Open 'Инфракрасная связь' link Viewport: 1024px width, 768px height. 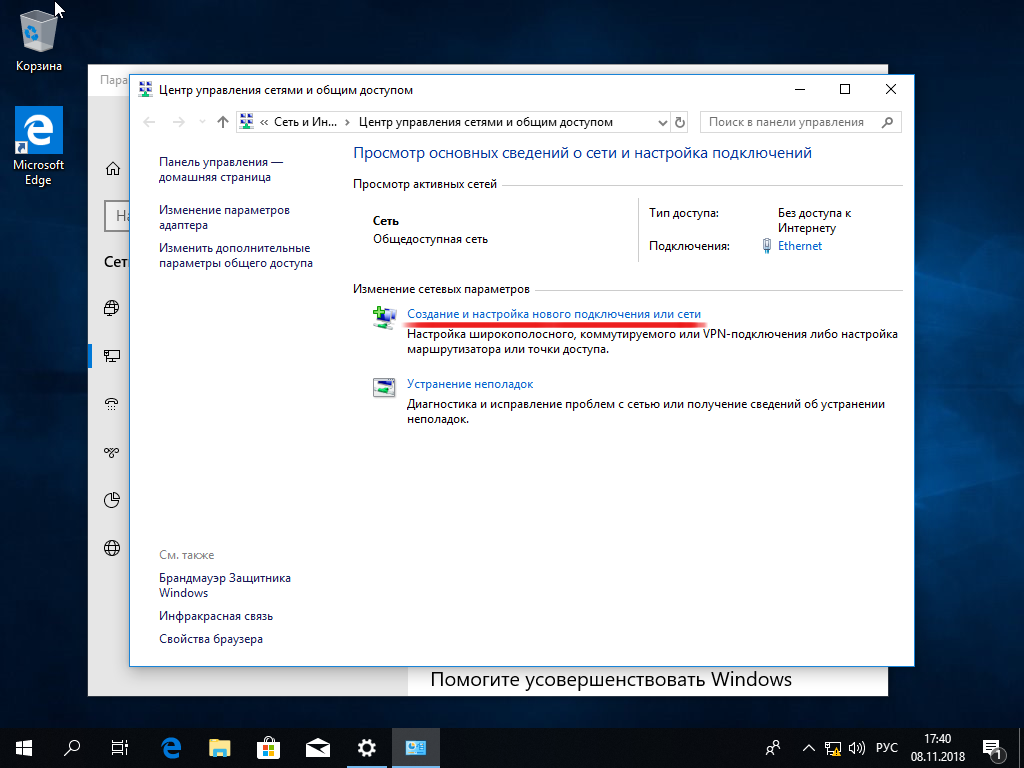click(x=216, y=616)
